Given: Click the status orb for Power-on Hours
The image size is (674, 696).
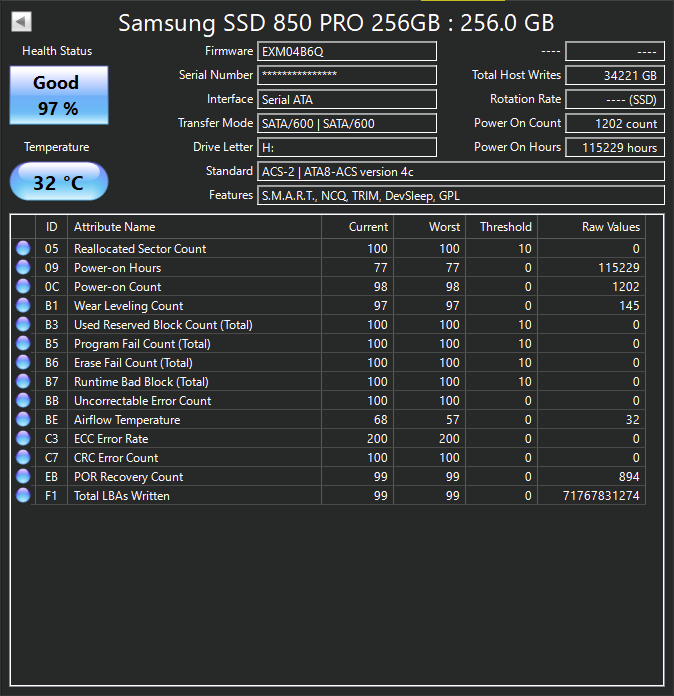Looking at the screenshot, I should point(23,267).
